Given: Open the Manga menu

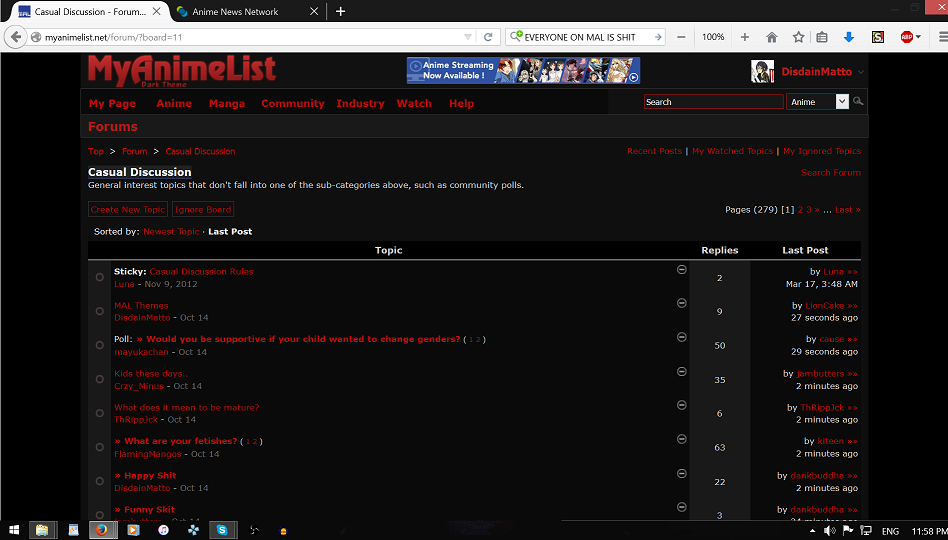Looking at the screenshot, I should [x=227, y=103].
